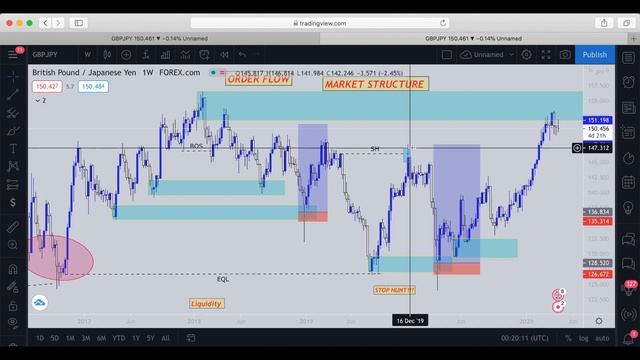Go back in Safari browser

coord(46,23)
